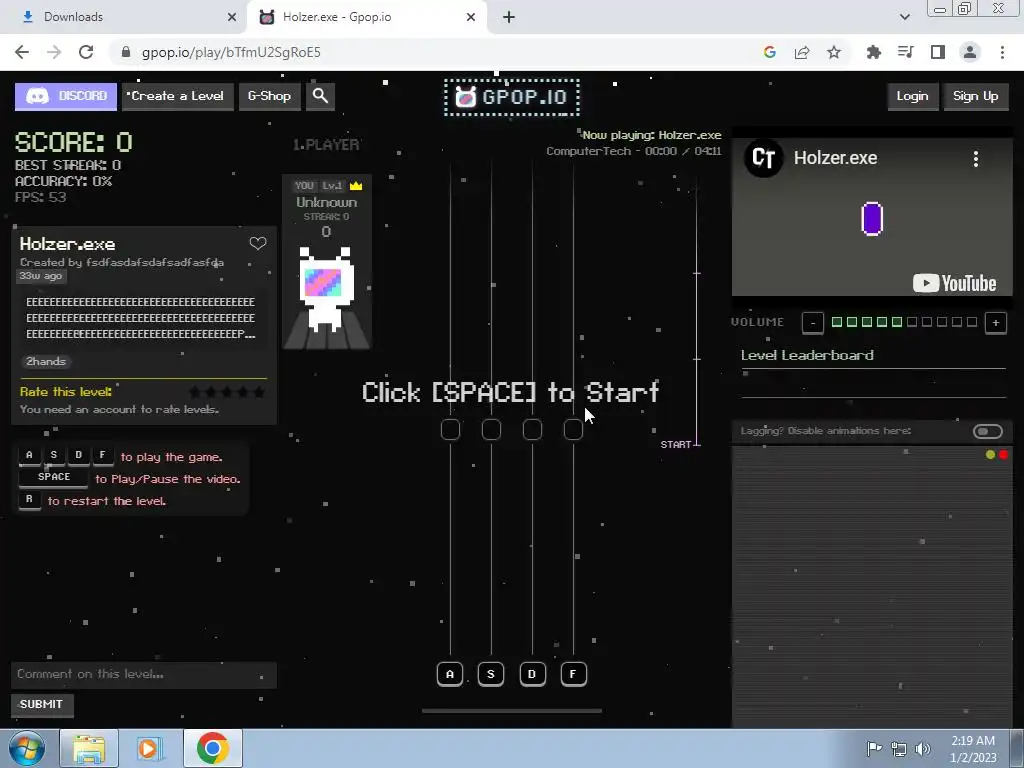1024x768 pixels.
Task: Click the D lane key button
Action: 532,674
